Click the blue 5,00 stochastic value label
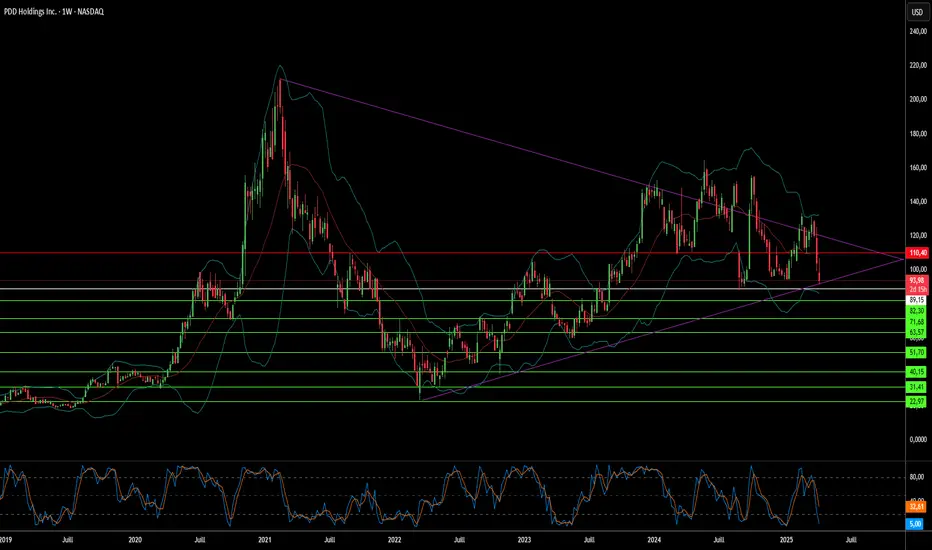The image size is (932, 550). (915, 522)
